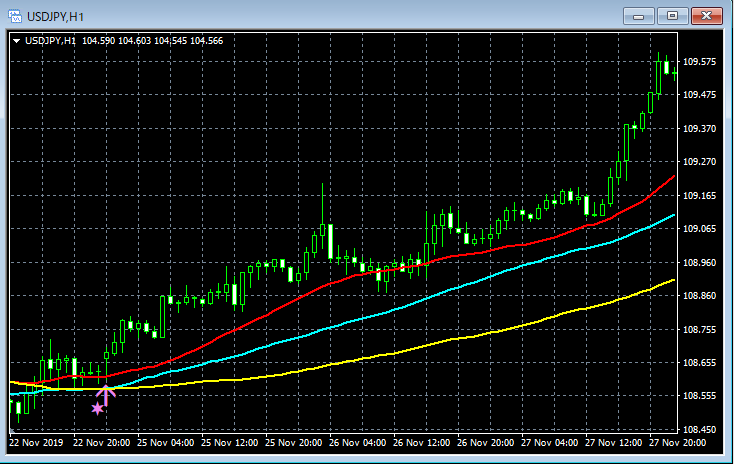The height and width of the screenshot is (464, 735).
Task: Click the 26 Nov 04:00 time label
Action: (x=358, y=443)
